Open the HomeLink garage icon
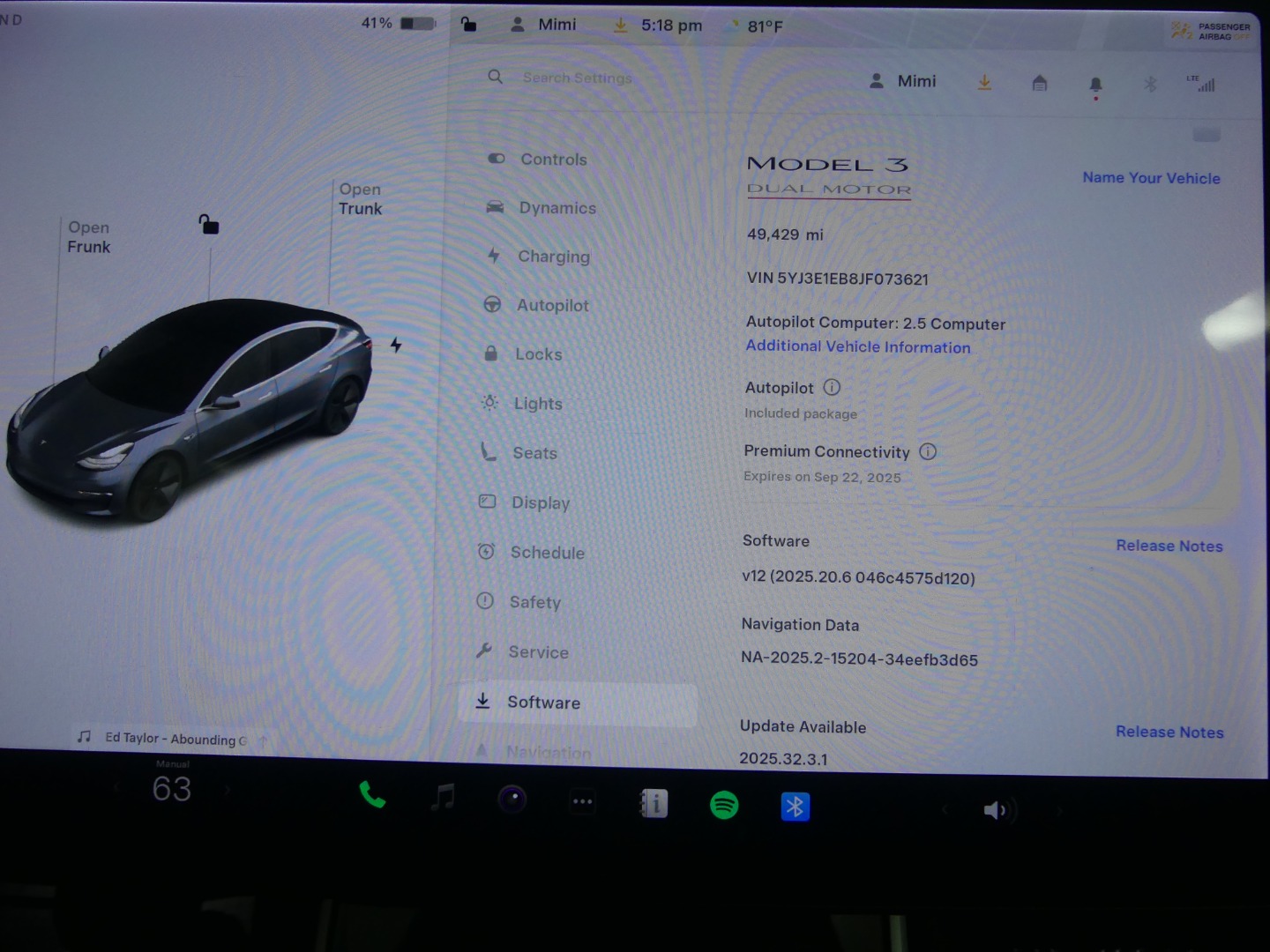Screen dimensions: 1270x952 click(1040, 83)
